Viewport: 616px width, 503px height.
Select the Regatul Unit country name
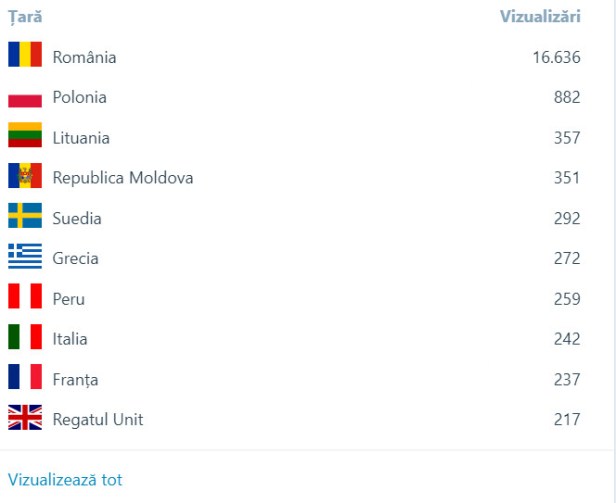[98, 419]
